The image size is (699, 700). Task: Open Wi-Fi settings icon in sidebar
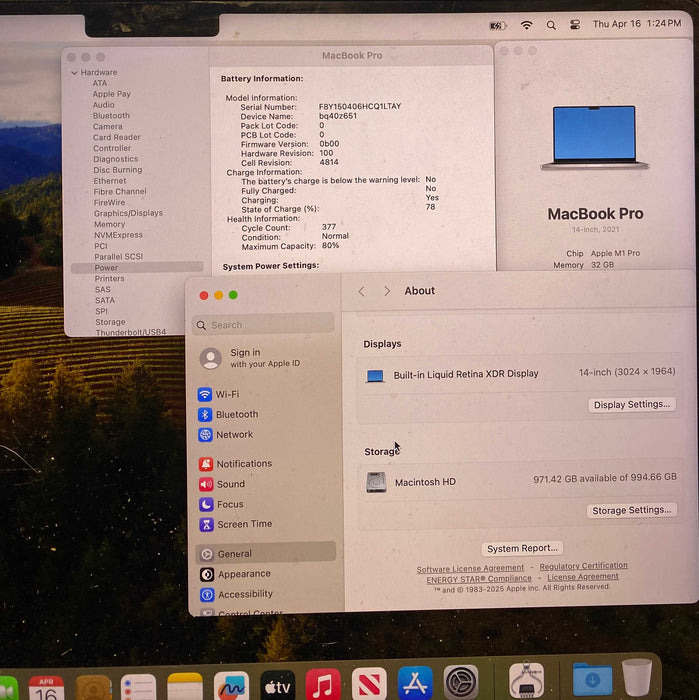point(205,394)
